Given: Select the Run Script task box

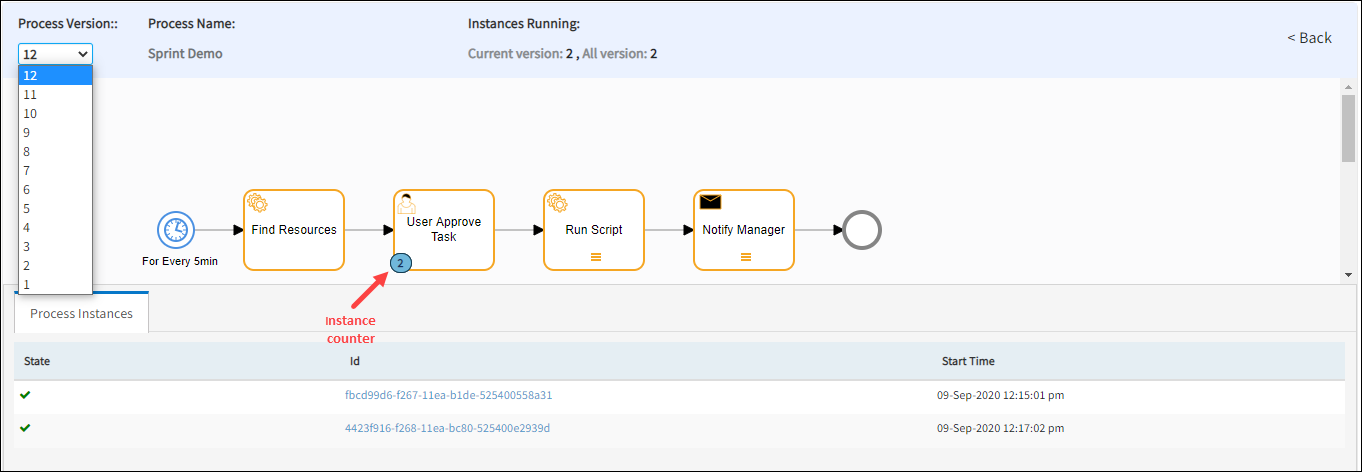Looking at the screenshot, I should coord(594,230).
